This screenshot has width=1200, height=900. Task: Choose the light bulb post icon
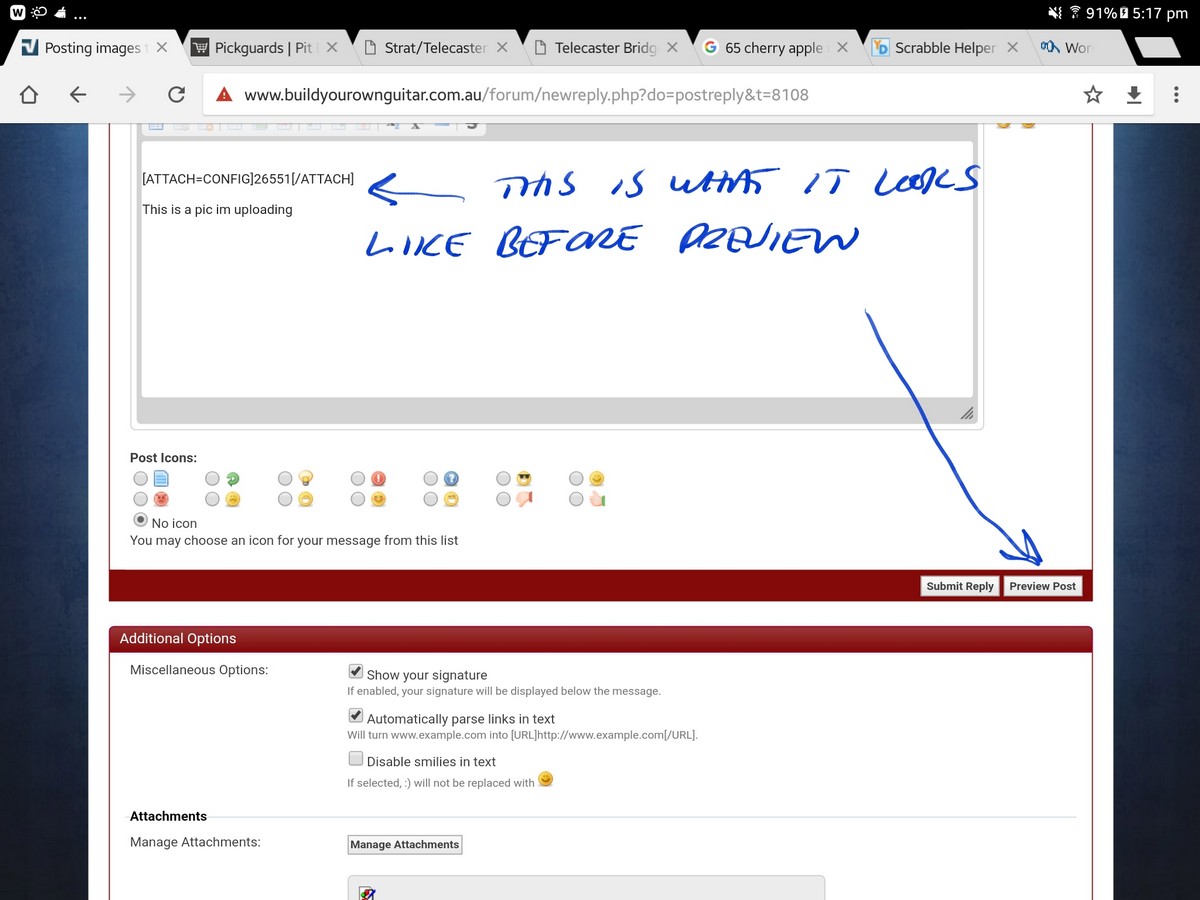287,479
